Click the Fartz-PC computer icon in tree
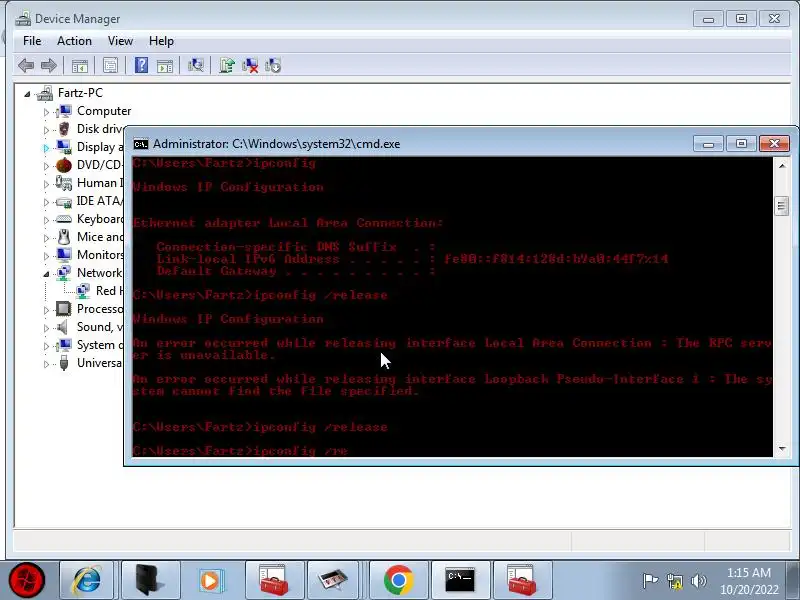The image size is (800, 600). coord(45,93)
